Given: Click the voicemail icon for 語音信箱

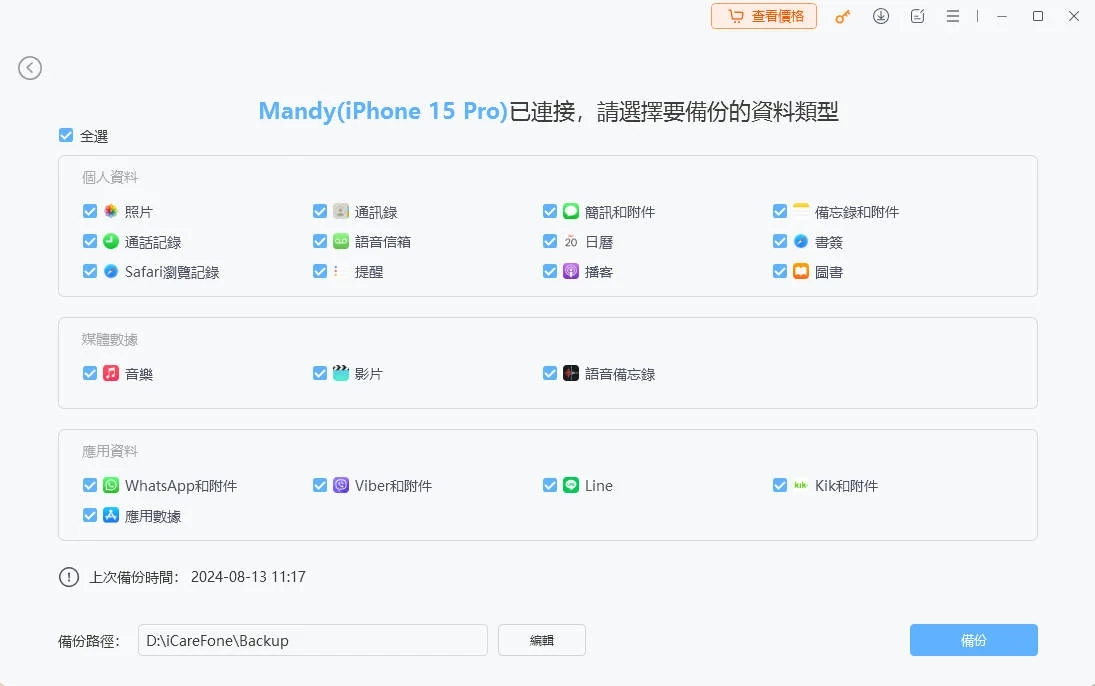Looking at the screenshot, I should pyautogui.click(x=341, y=241).
